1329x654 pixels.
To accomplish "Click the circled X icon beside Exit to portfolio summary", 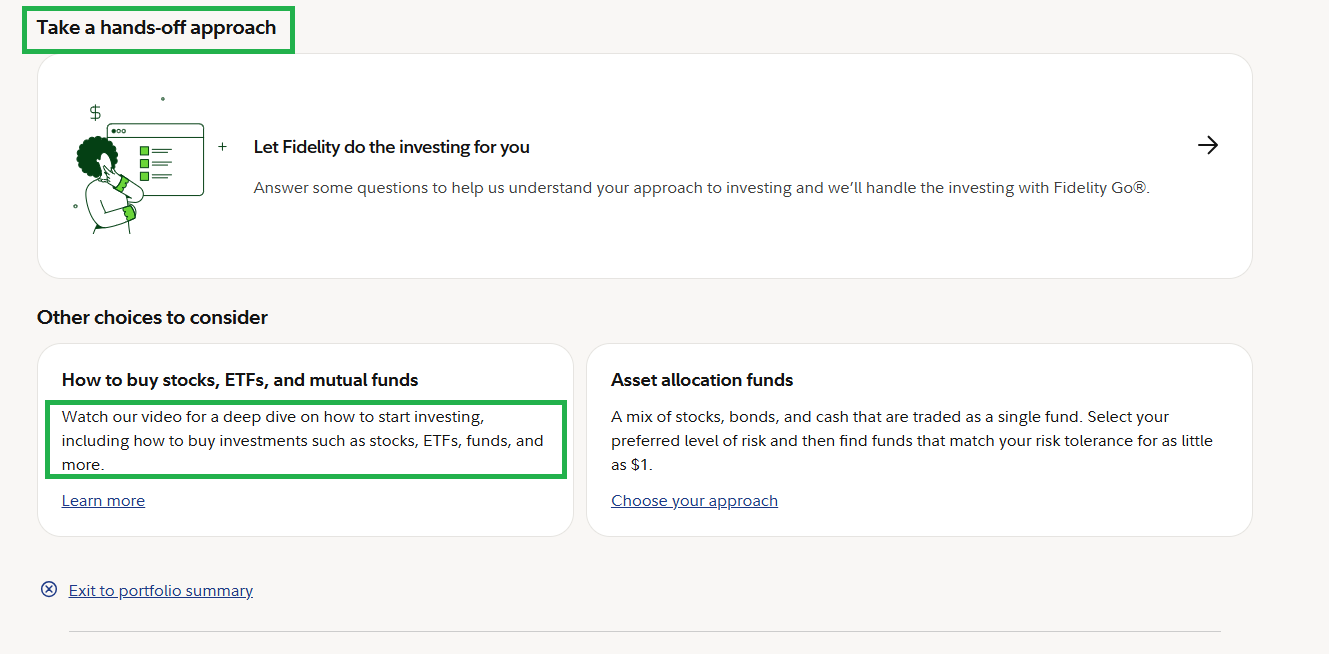I will point(49,589).
